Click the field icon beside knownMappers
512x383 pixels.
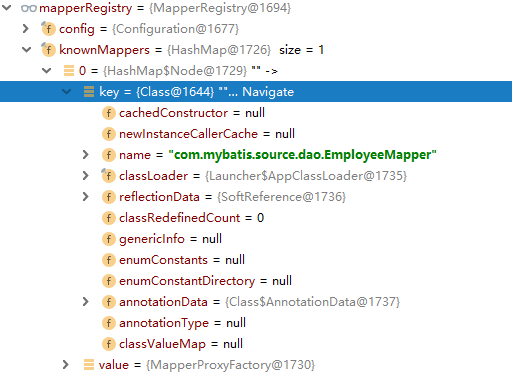[x=48, y=50]
